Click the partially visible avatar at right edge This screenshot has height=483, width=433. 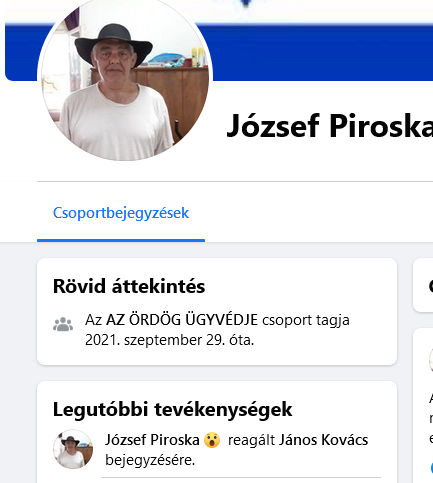(431, 360)
